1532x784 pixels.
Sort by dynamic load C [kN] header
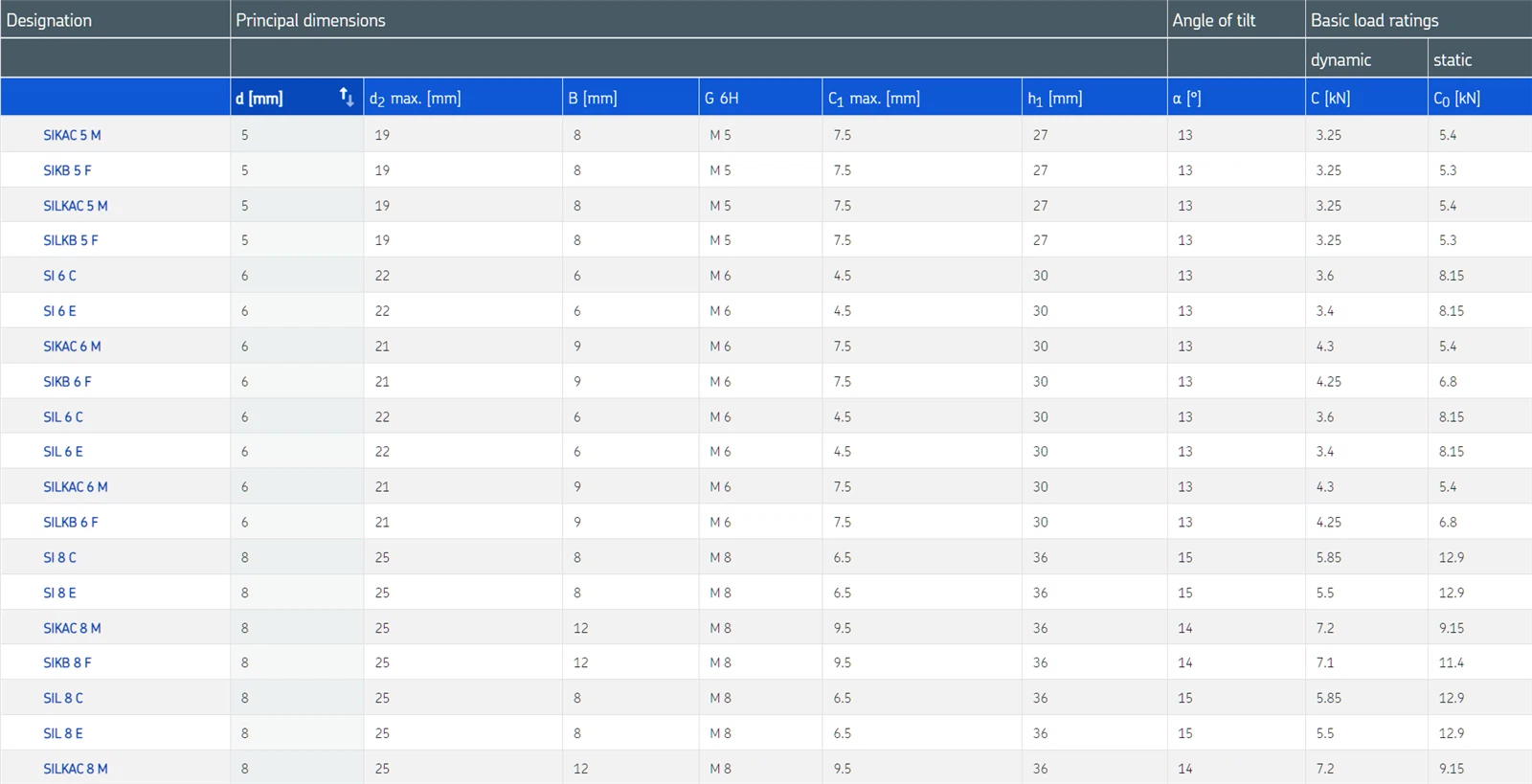(1330, 99)
